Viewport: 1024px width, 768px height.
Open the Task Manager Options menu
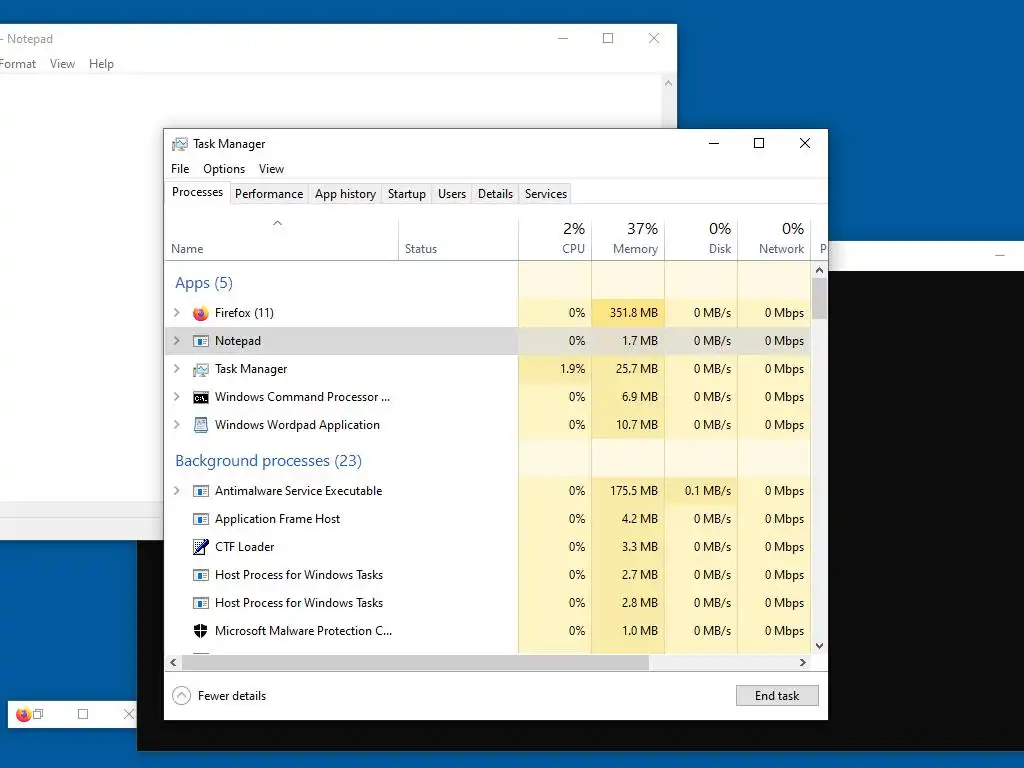(x=224, y=168)
